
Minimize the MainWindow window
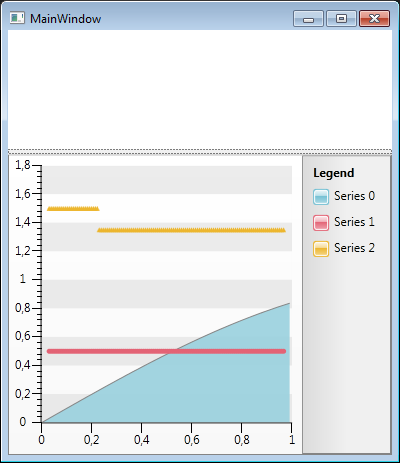[308, 18]
